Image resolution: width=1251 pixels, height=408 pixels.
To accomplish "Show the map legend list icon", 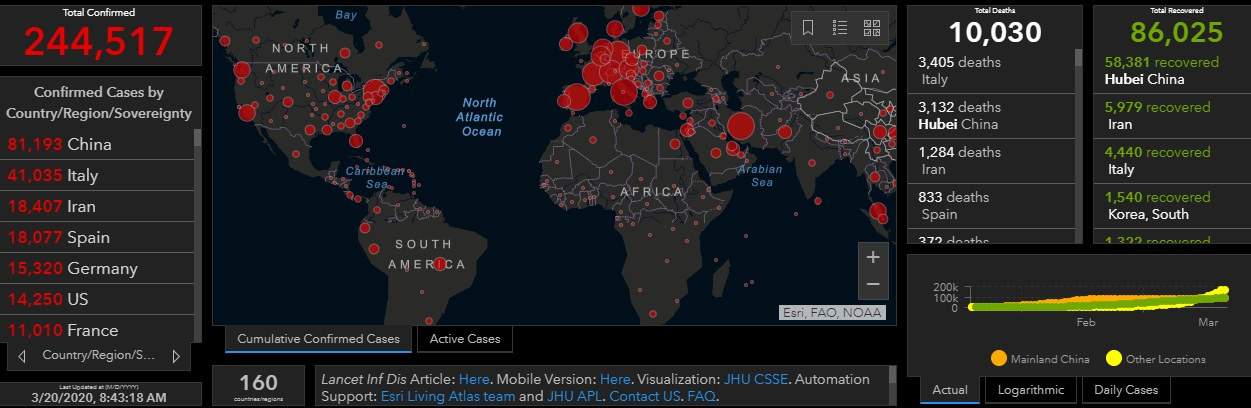I will 840,27.
